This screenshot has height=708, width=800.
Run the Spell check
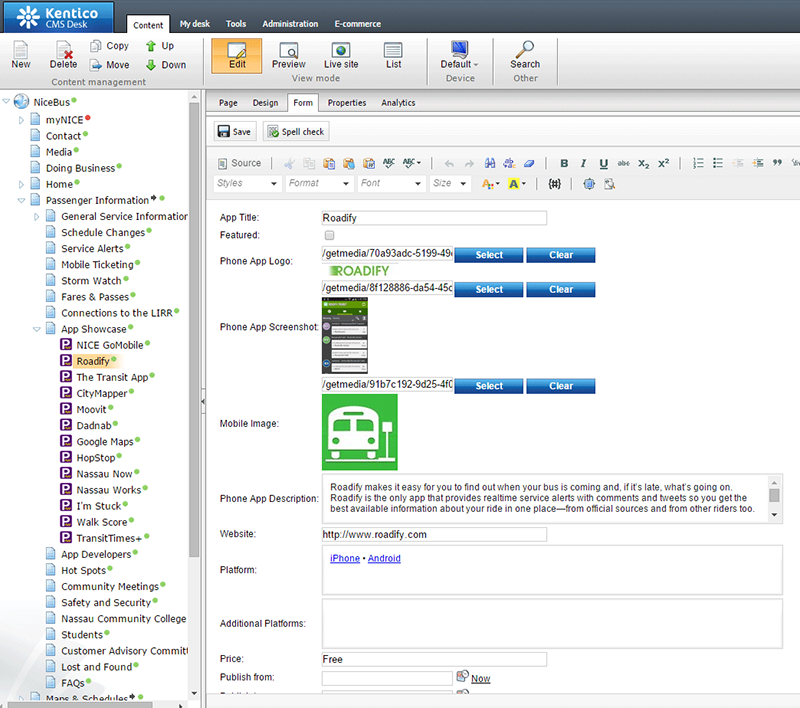pos(296,132)
